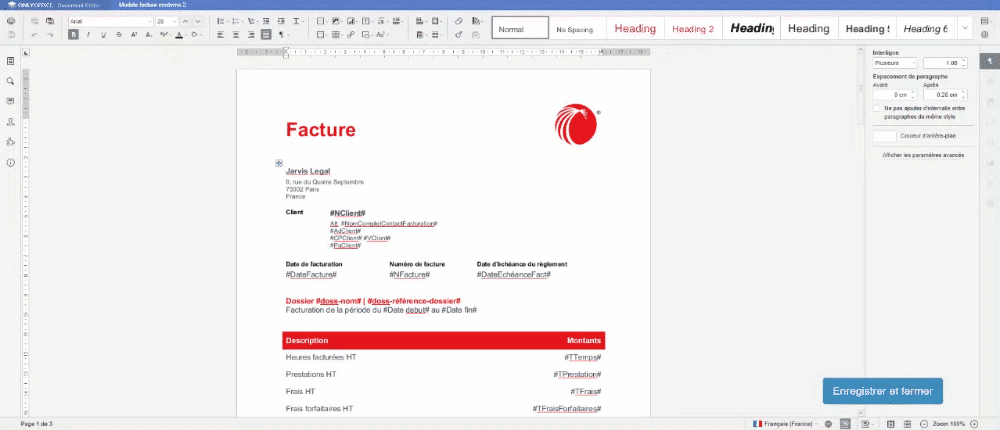Open the Search panel in left sidebar

10,81
